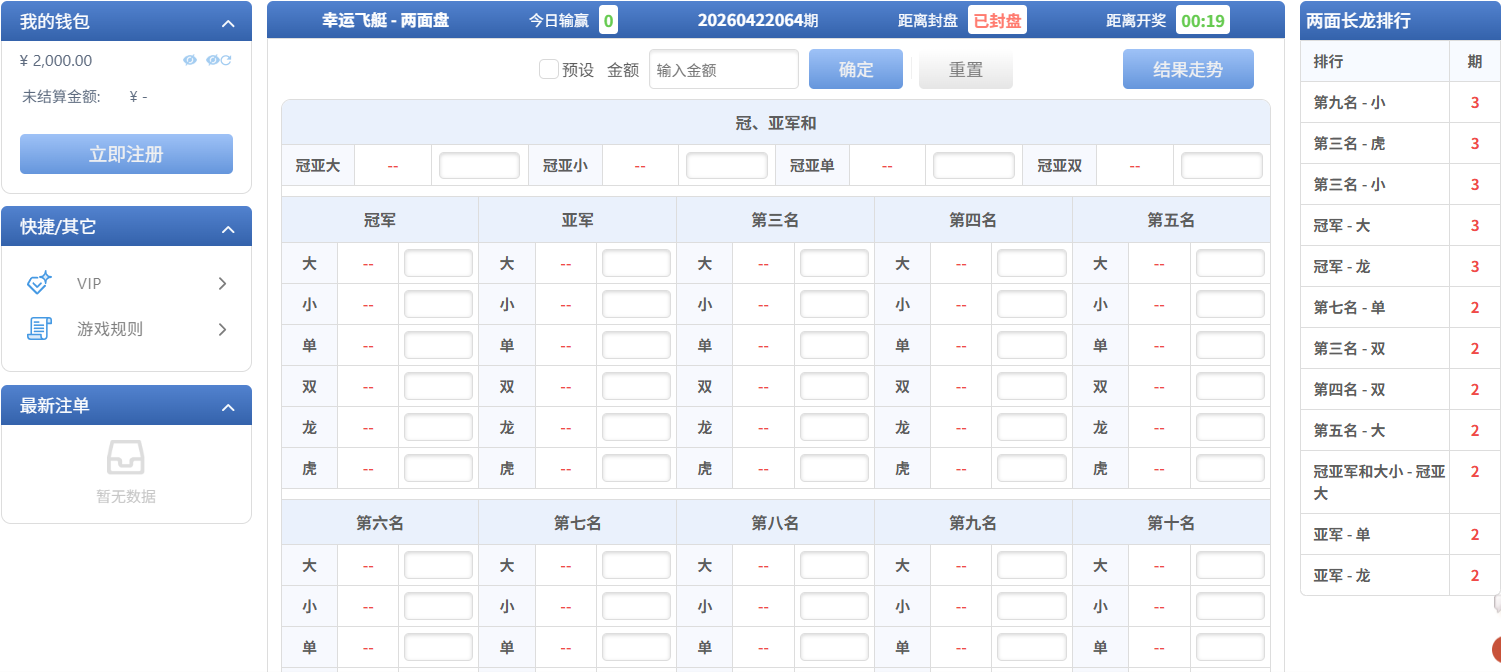This screenshot has width=1501, height=672.
Task: Open VIP page via its chevron arrow
Action: [222, 284]
